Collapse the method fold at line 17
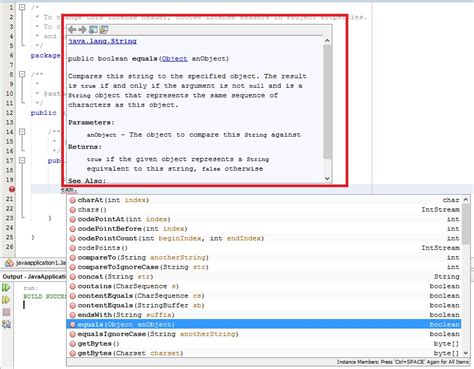Screen dimensions: 474x369 tap(22, 160)
